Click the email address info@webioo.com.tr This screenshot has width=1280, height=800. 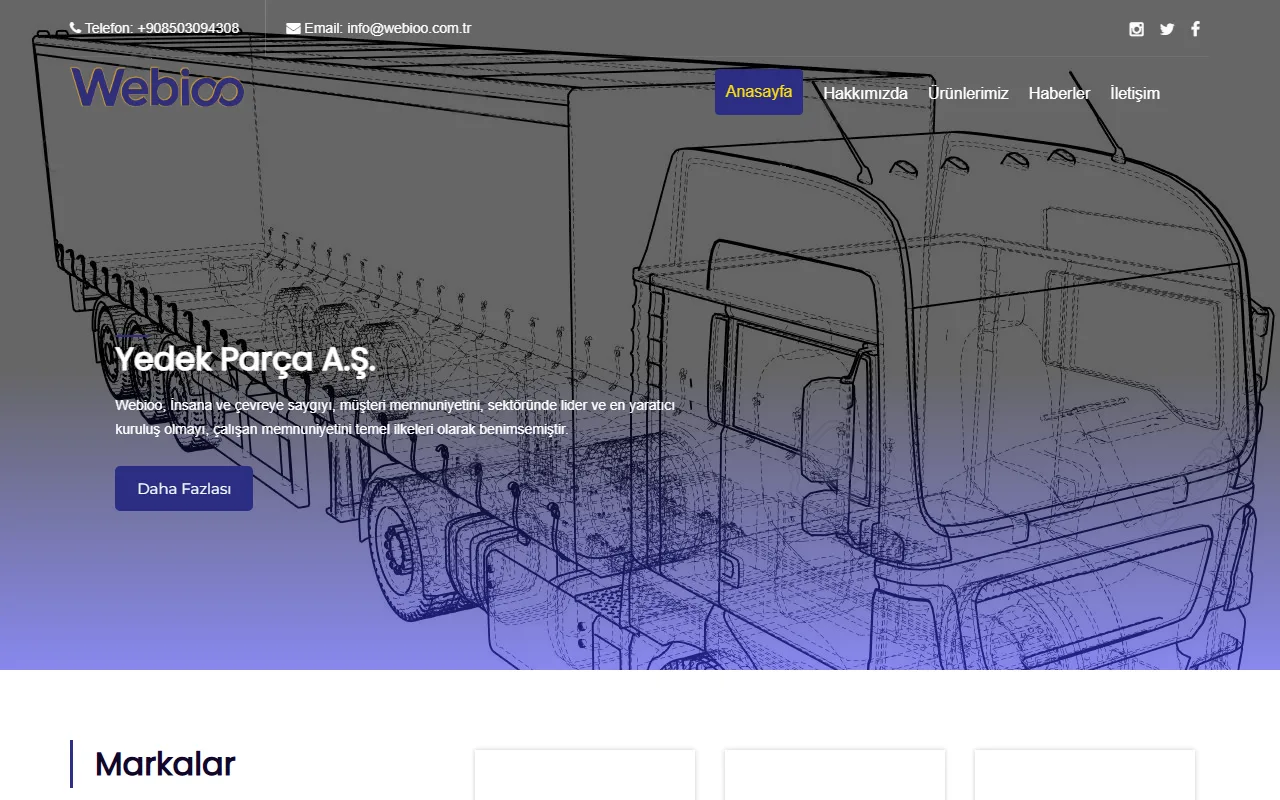pyautogui.click(x=409, y=28)
